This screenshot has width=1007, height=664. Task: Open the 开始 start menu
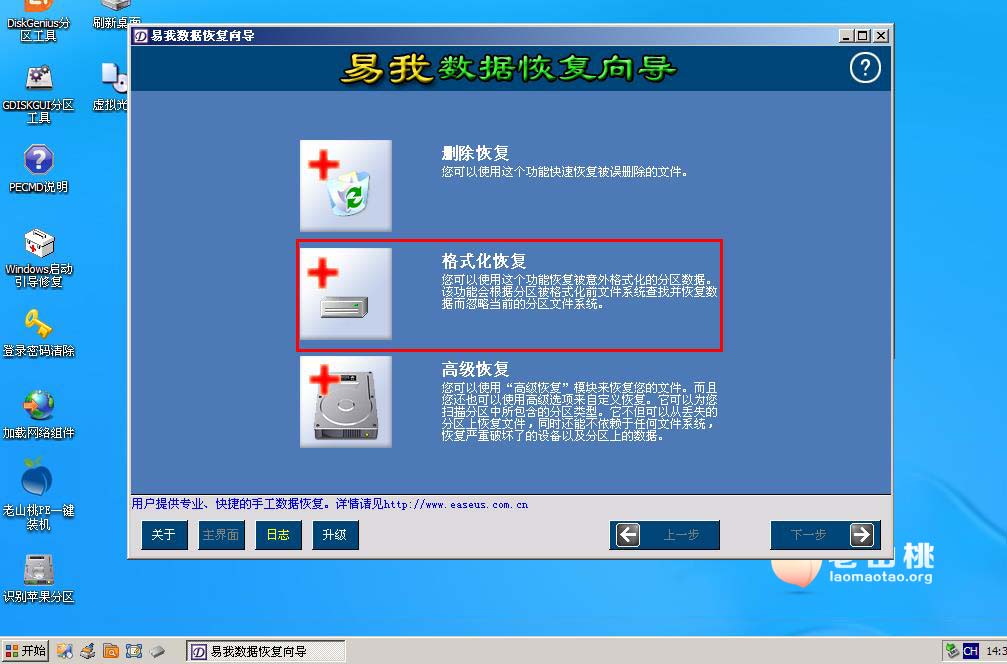[x=25, y=651]
